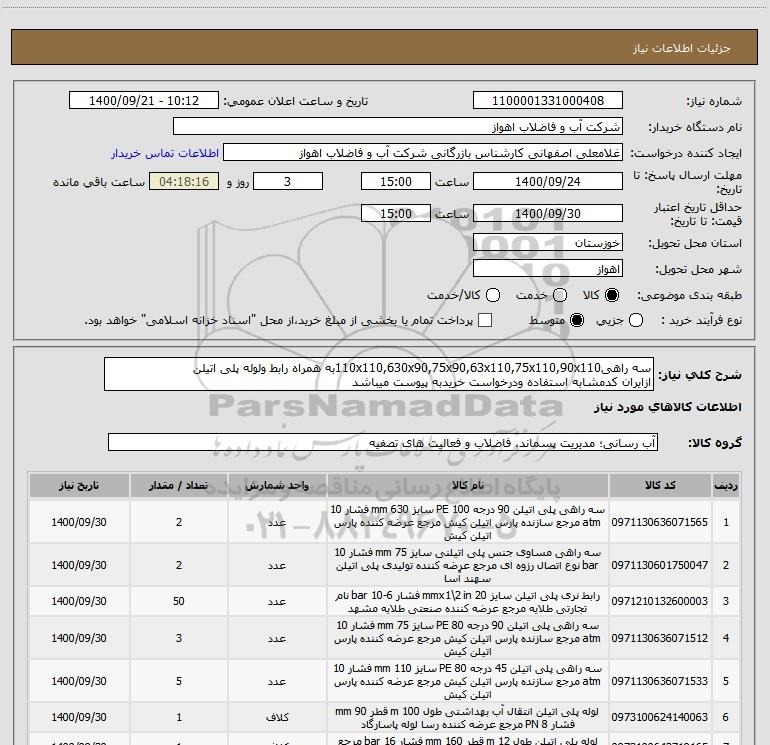Select the کالا/خدمت radio button
Screen dimensions: 770x745
(x=493, y=295)
